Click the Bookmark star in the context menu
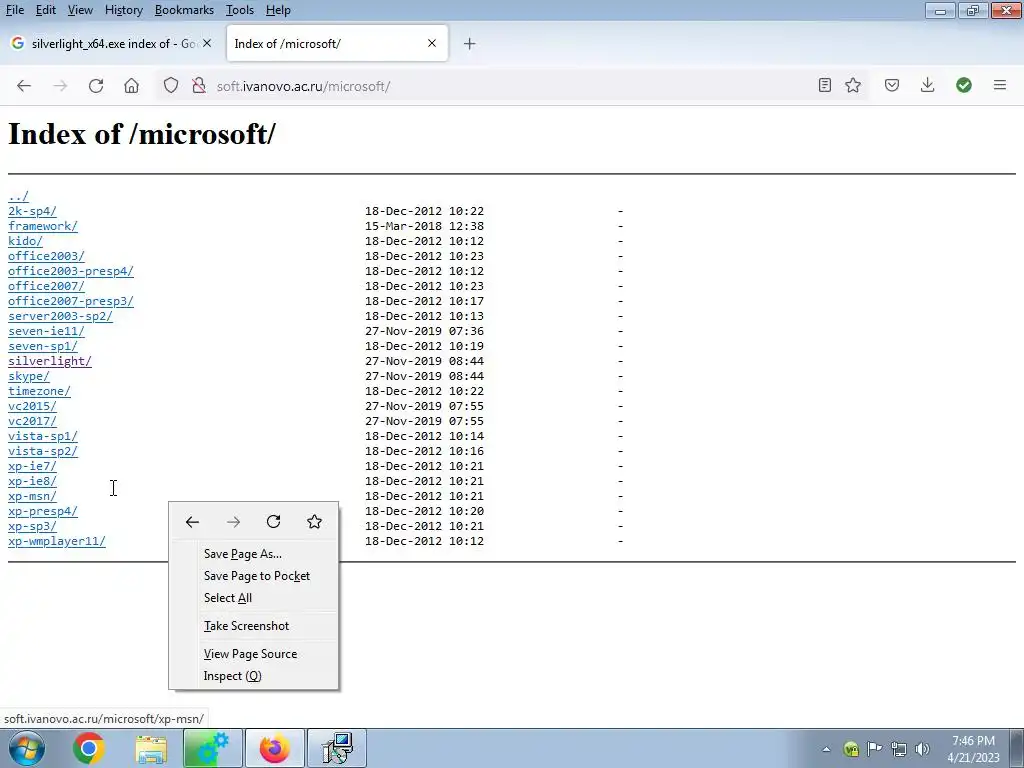Viewport: 1024px width, 768px height. (x=314, y=522)
